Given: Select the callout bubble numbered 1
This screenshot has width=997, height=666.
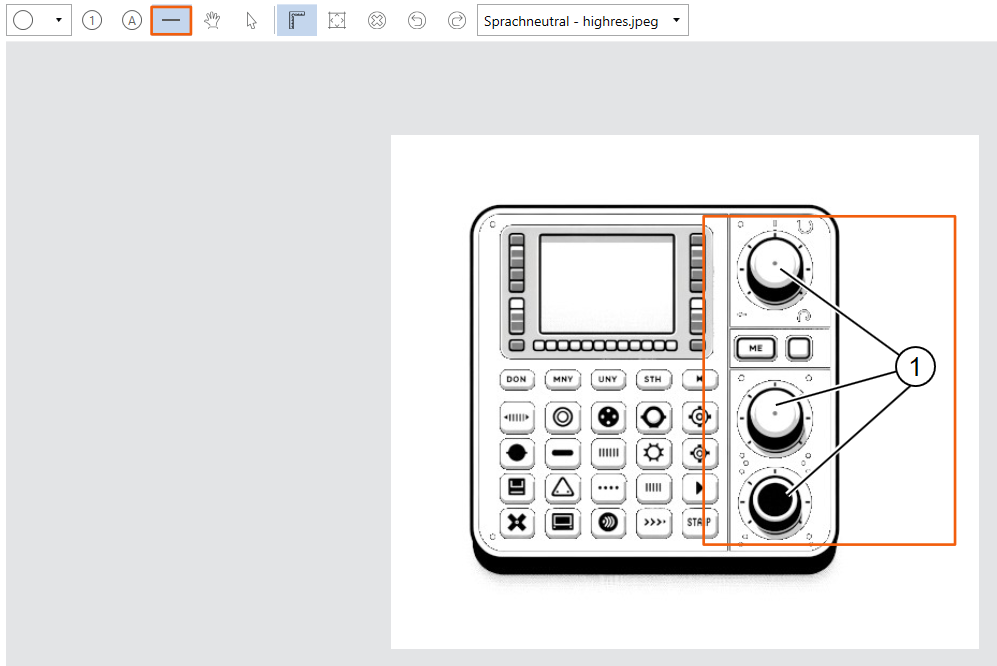Looking at the screenshot, I should 915,366.
